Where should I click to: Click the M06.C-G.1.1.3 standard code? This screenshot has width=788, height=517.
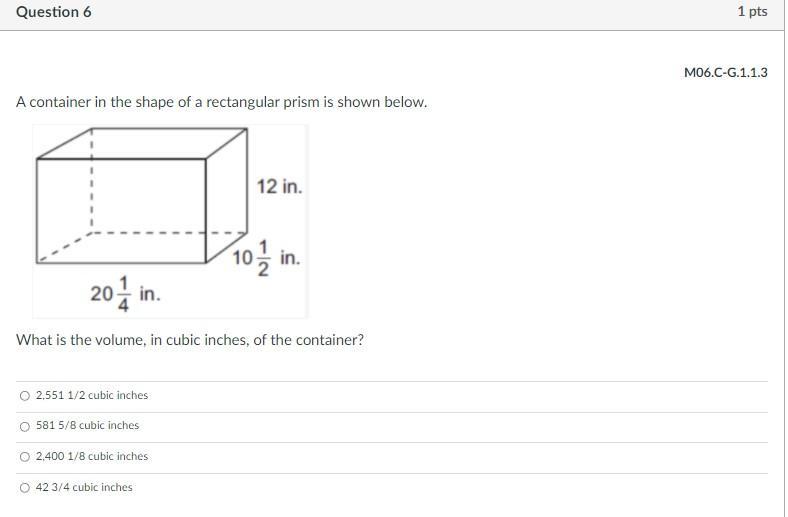(x=726, y=73)
